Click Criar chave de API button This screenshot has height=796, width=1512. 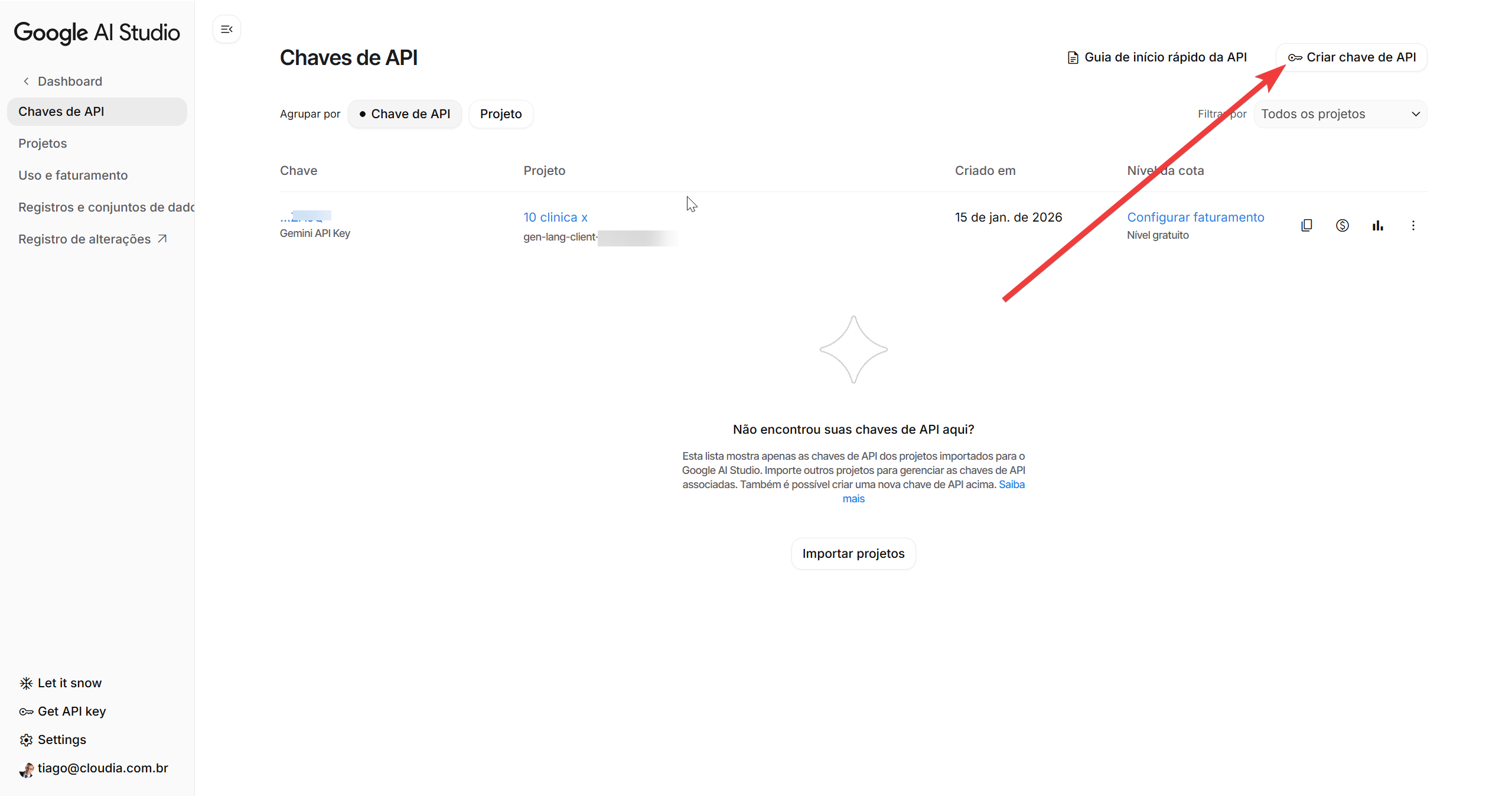click(1352, 57)
